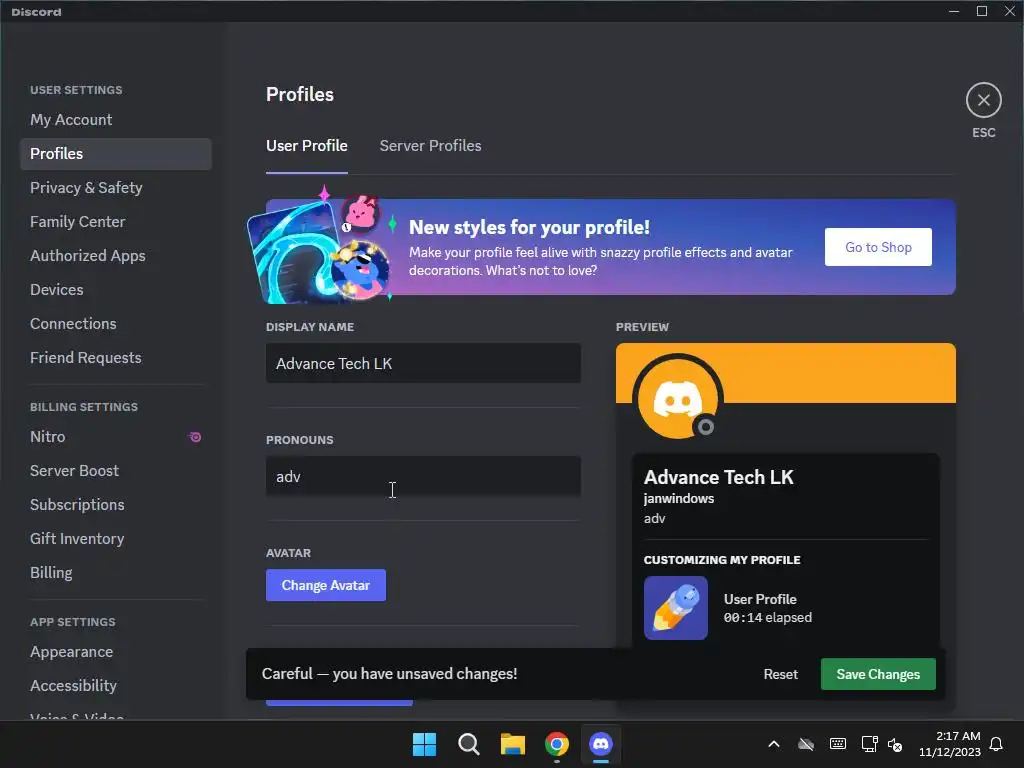Click the Pronouns input field

(x=423, y=476)
